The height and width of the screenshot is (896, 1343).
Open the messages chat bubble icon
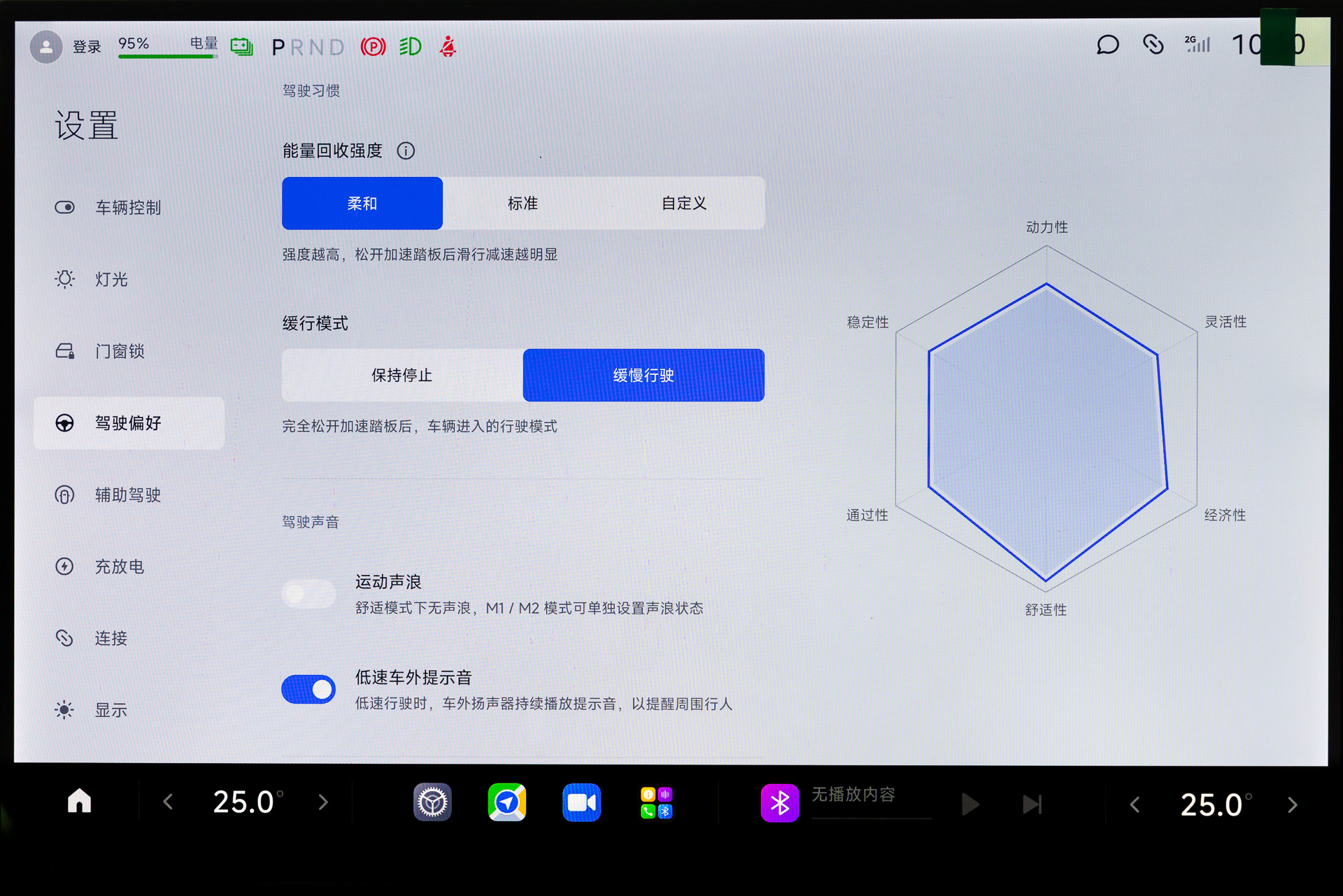[x=1107, y=45]
